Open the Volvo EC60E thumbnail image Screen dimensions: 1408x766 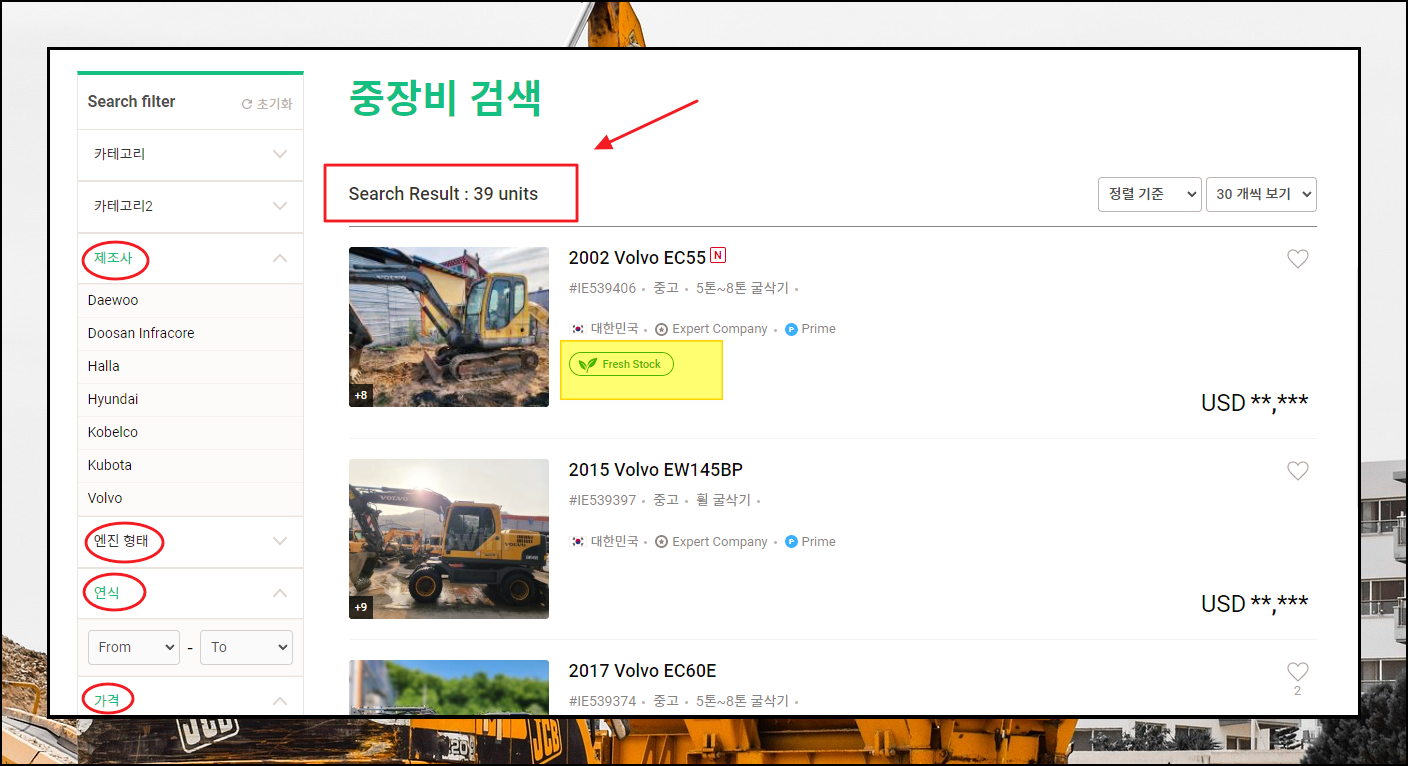[449, 687]
